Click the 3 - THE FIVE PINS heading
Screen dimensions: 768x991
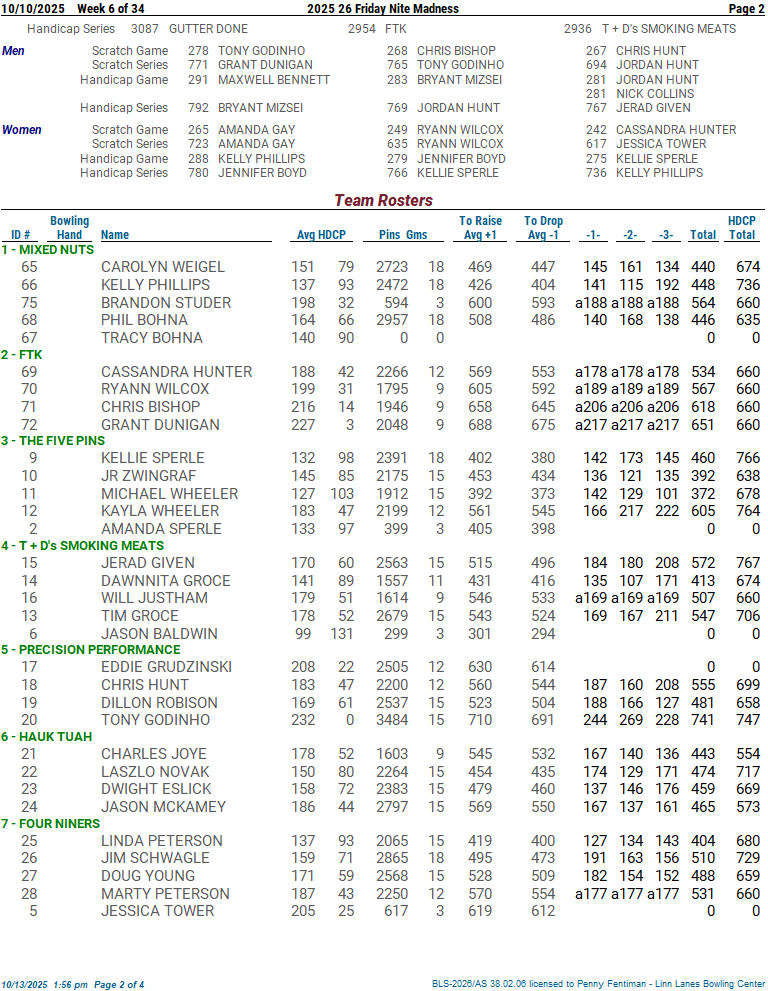[53, 441]
